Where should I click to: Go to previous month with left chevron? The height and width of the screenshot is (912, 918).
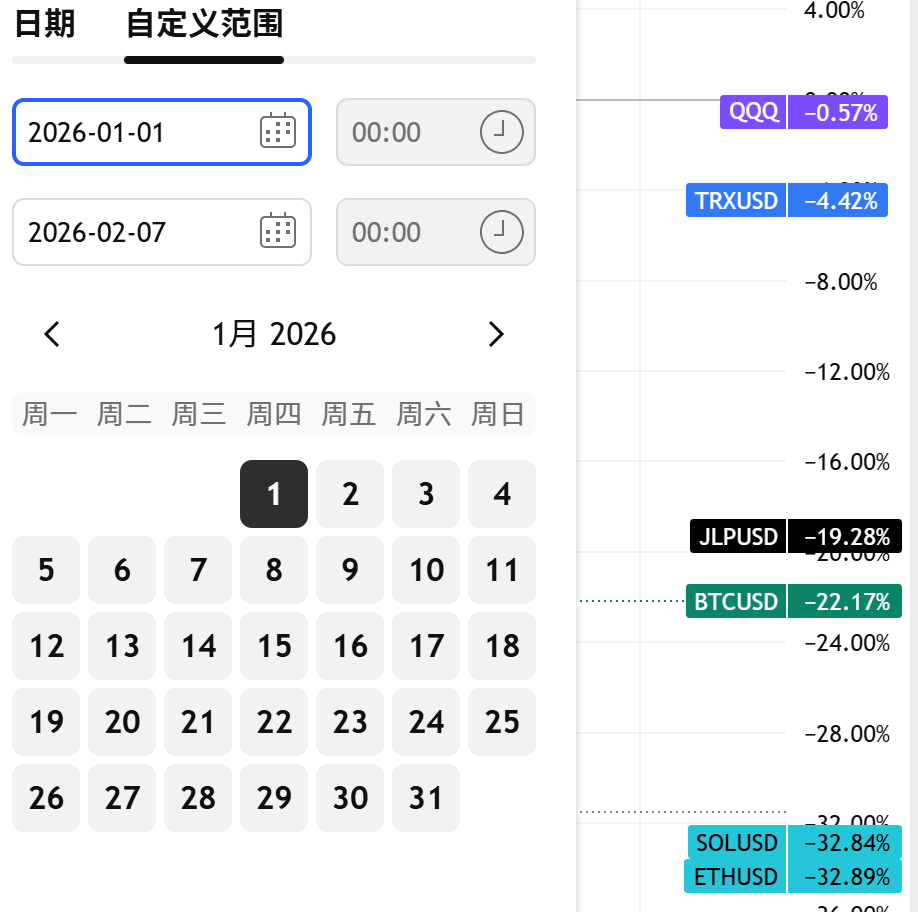(53, 334)
